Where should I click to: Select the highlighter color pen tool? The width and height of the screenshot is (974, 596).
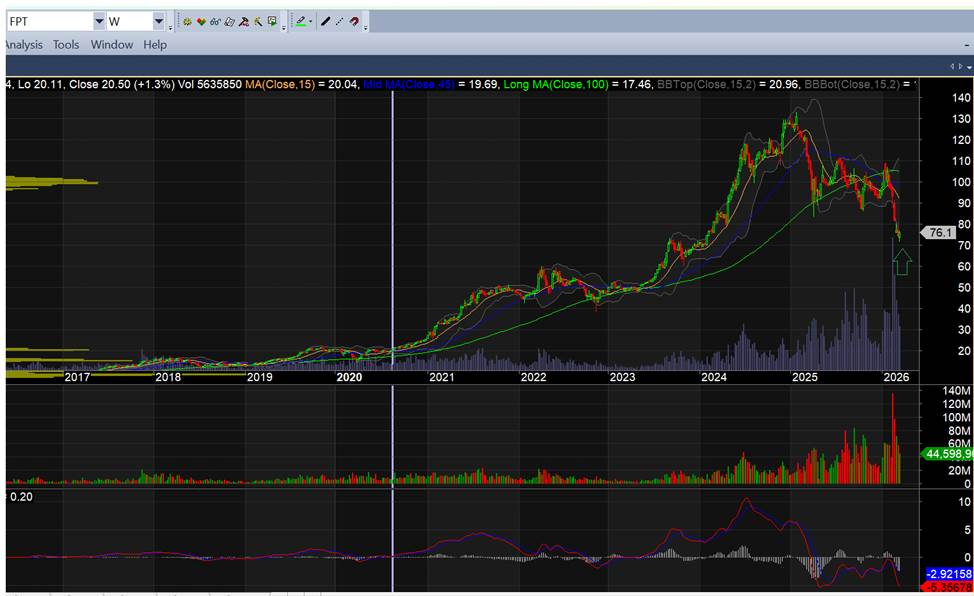coord(301,21)
